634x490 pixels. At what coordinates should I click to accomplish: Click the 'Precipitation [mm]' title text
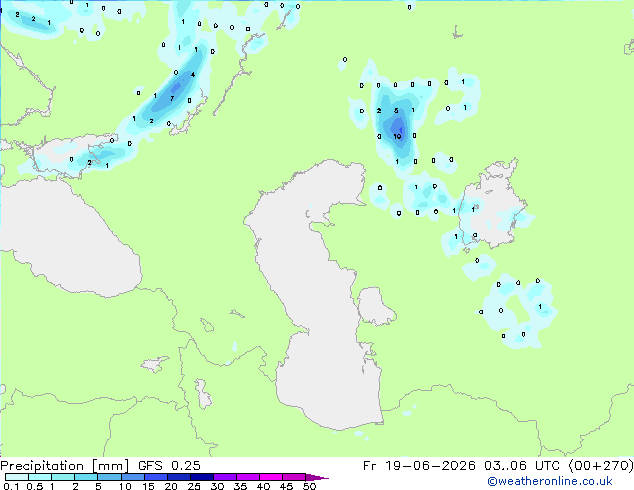click(x=64, y=466)
